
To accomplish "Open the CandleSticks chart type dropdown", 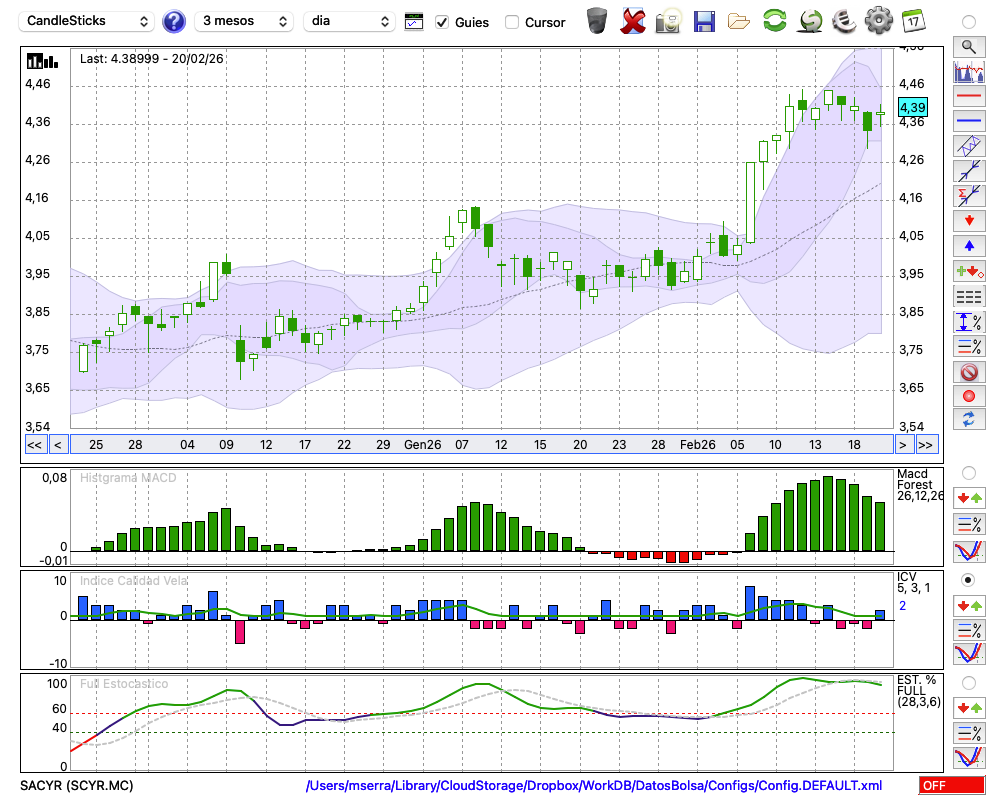I will tap(88, 21).
